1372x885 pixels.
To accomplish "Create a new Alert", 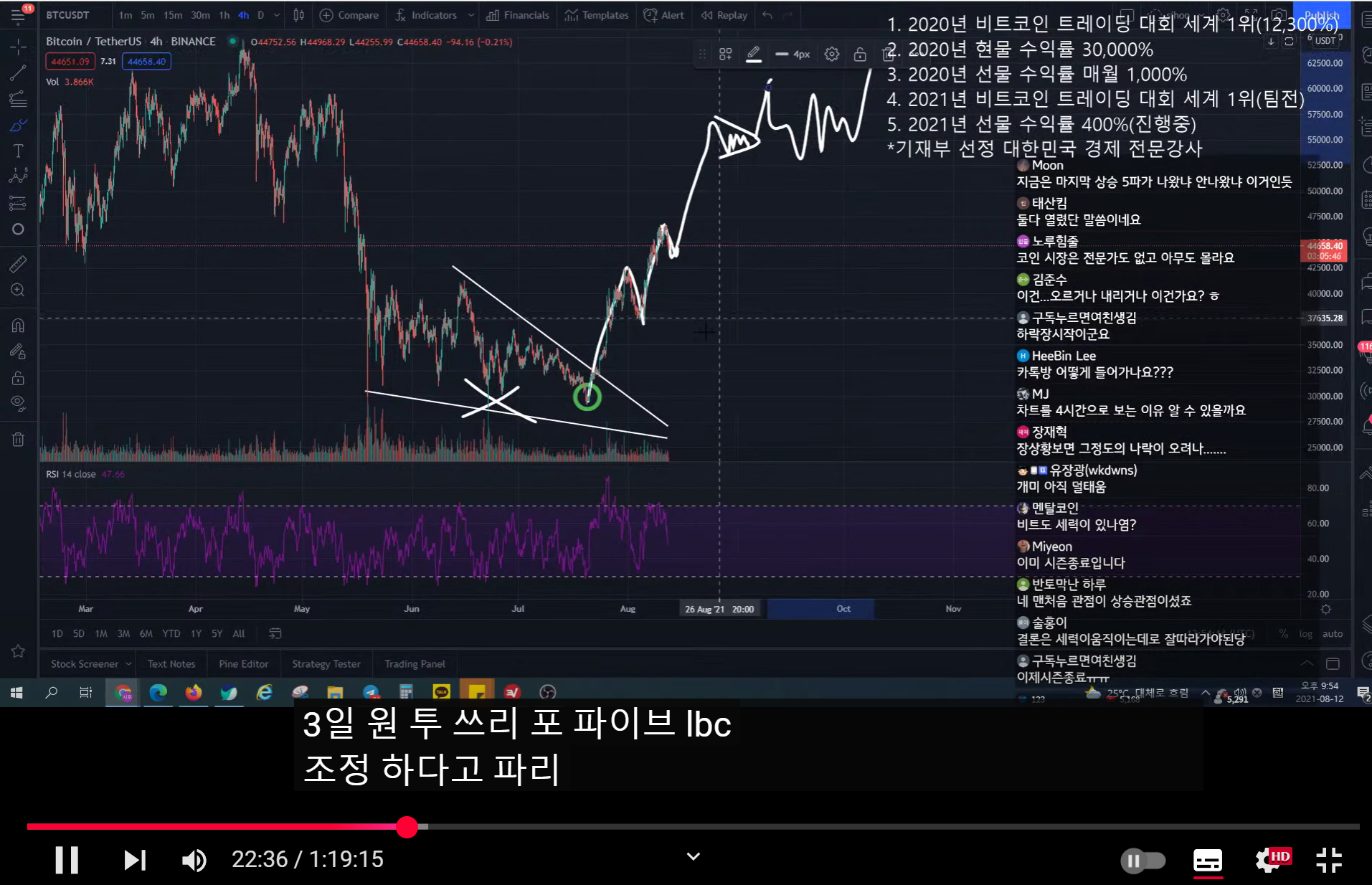I will click(664, 15).
